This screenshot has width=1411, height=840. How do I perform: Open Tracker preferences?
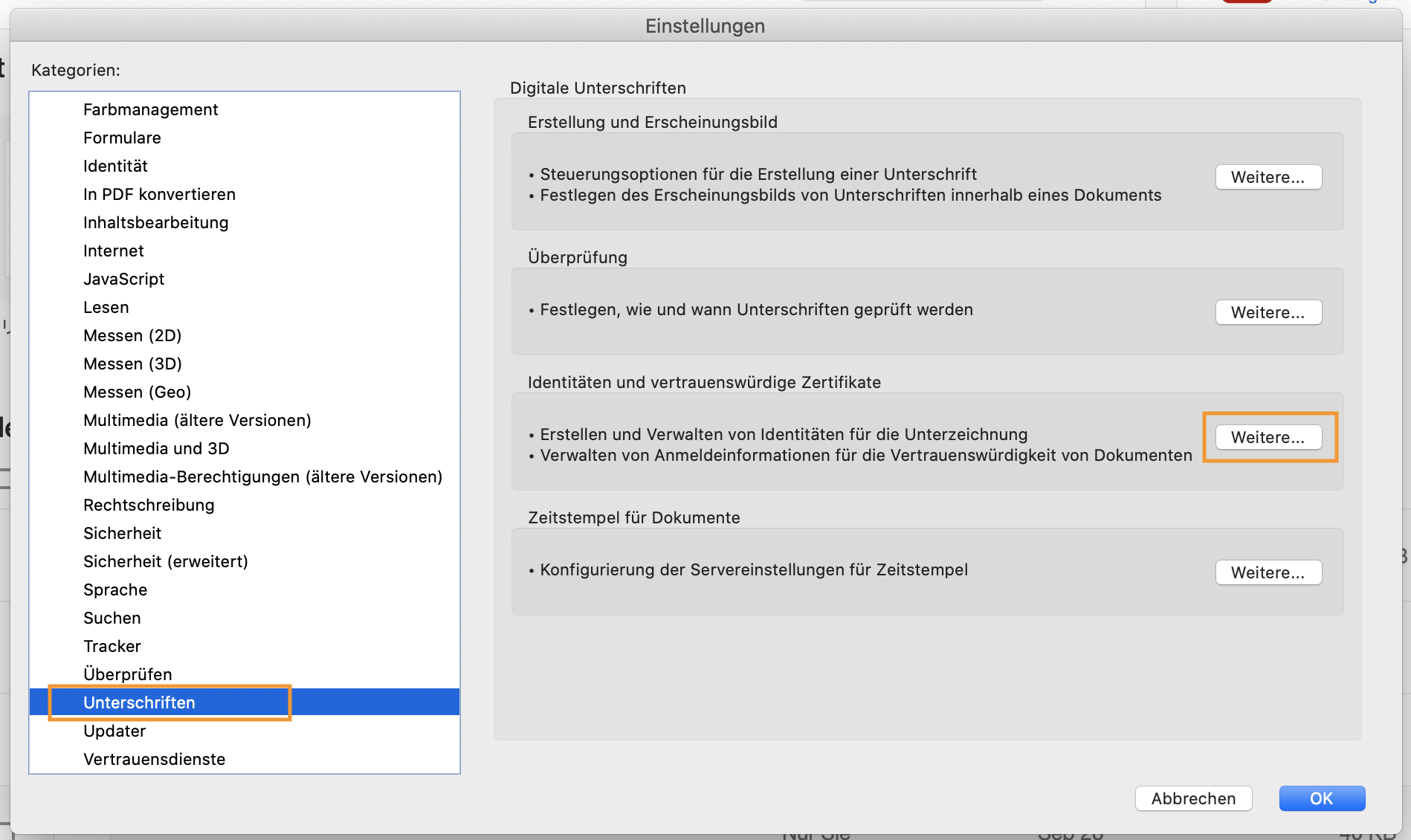pos(245,646)
